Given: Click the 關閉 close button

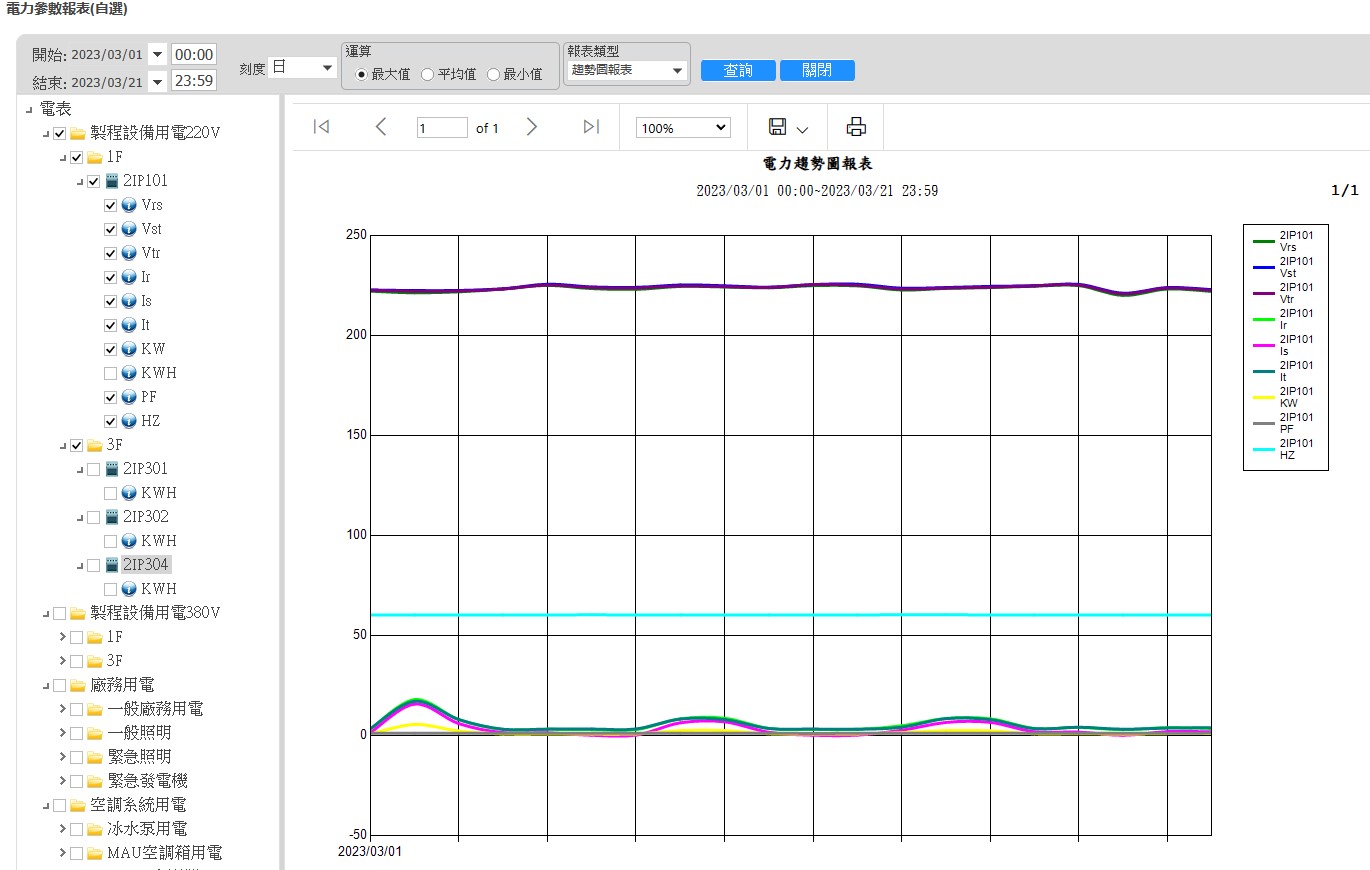Looking at the screenshot, I should coord(817,71).
